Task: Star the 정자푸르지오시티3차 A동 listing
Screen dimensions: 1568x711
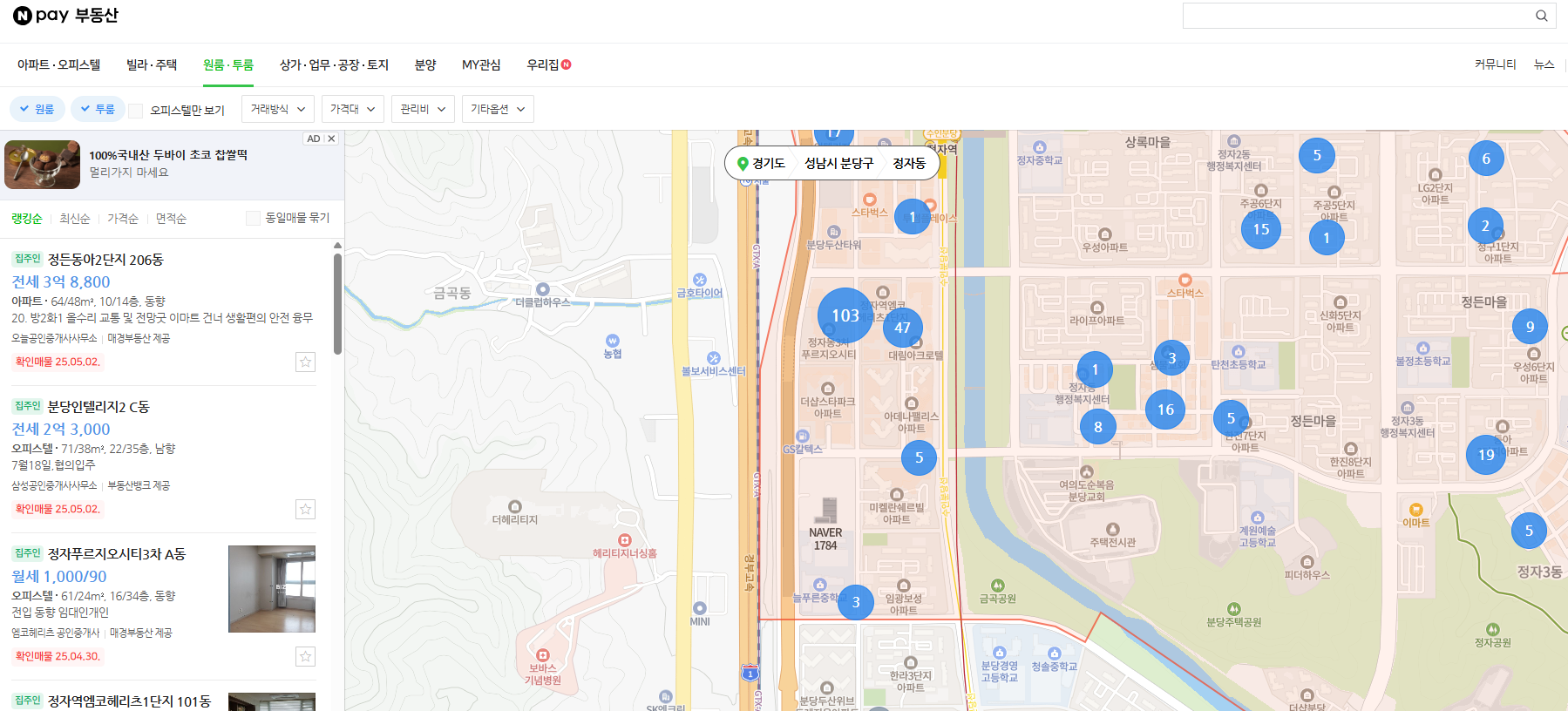Action: coord(305,656)
